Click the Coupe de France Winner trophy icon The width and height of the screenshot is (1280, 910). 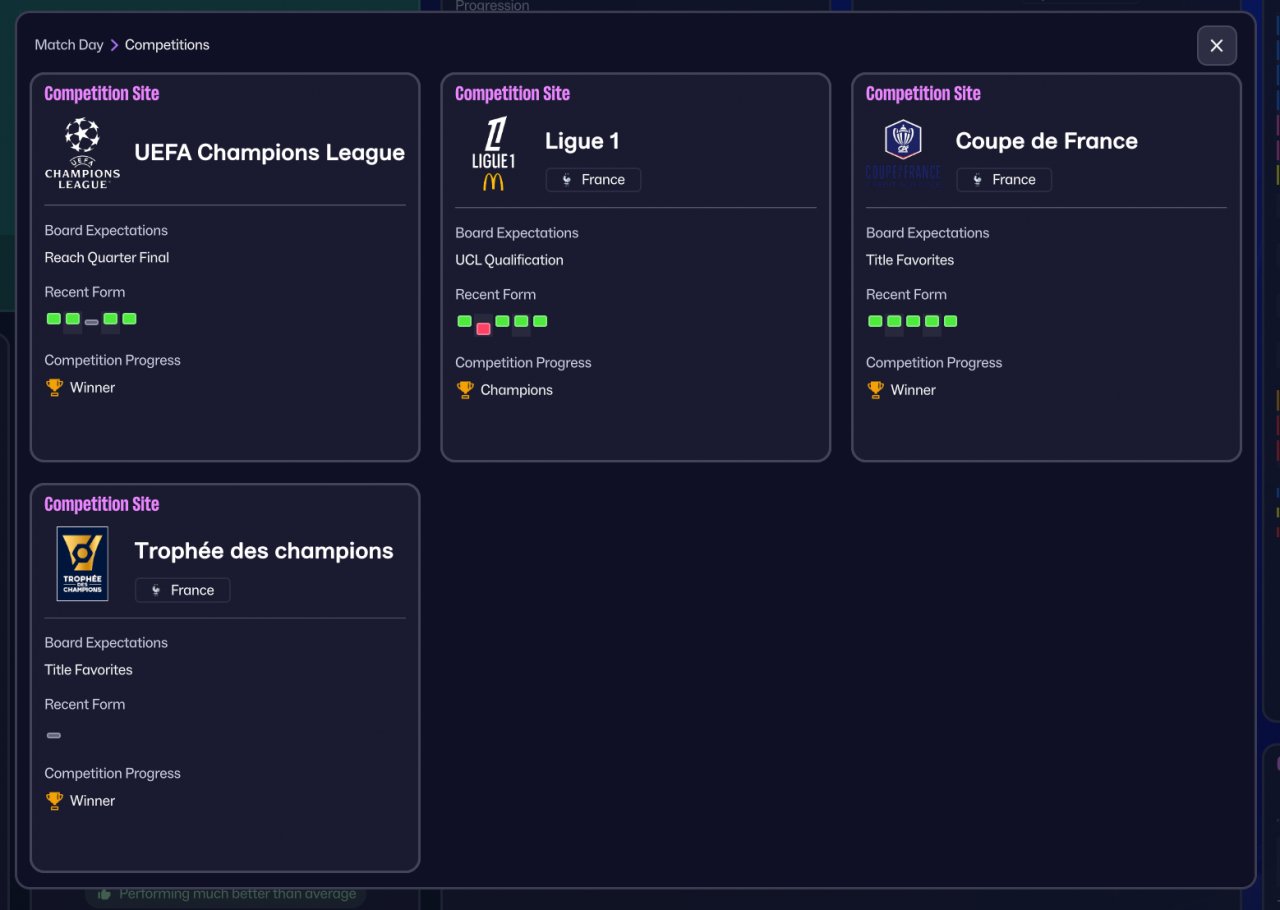click(876, 390)
